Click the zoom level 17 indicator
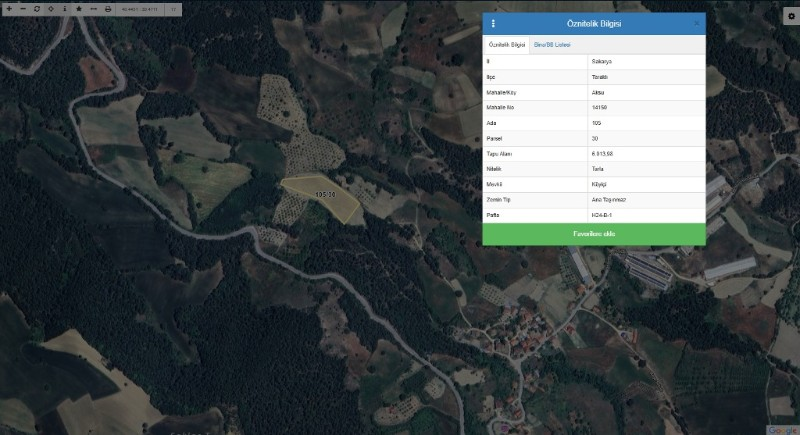 (173, 8)
